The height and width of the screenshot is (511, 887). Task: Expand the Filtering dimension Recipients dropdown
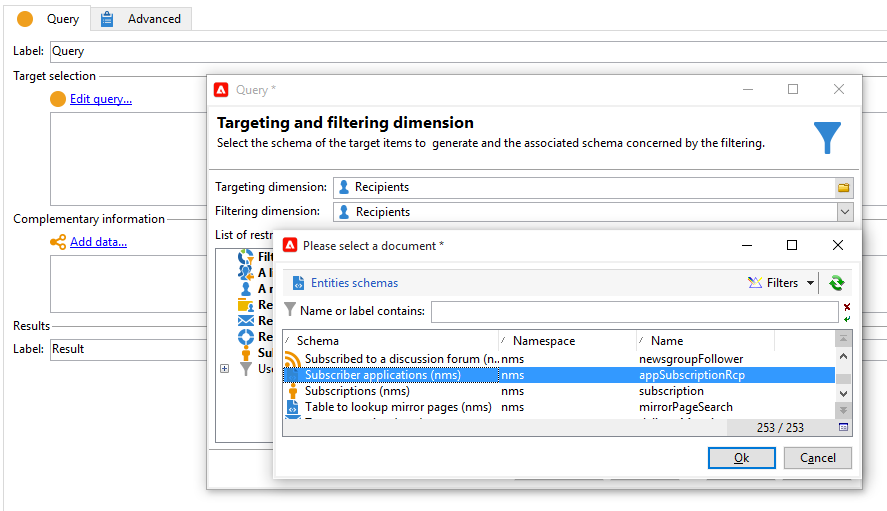coord(845,212)
